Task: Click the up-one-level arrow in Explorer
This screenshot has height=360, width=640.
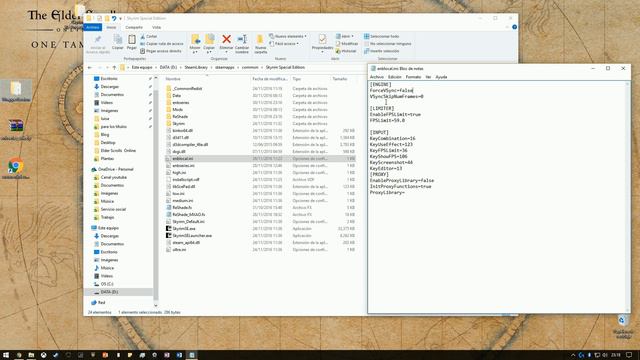Action: [114, 67]
